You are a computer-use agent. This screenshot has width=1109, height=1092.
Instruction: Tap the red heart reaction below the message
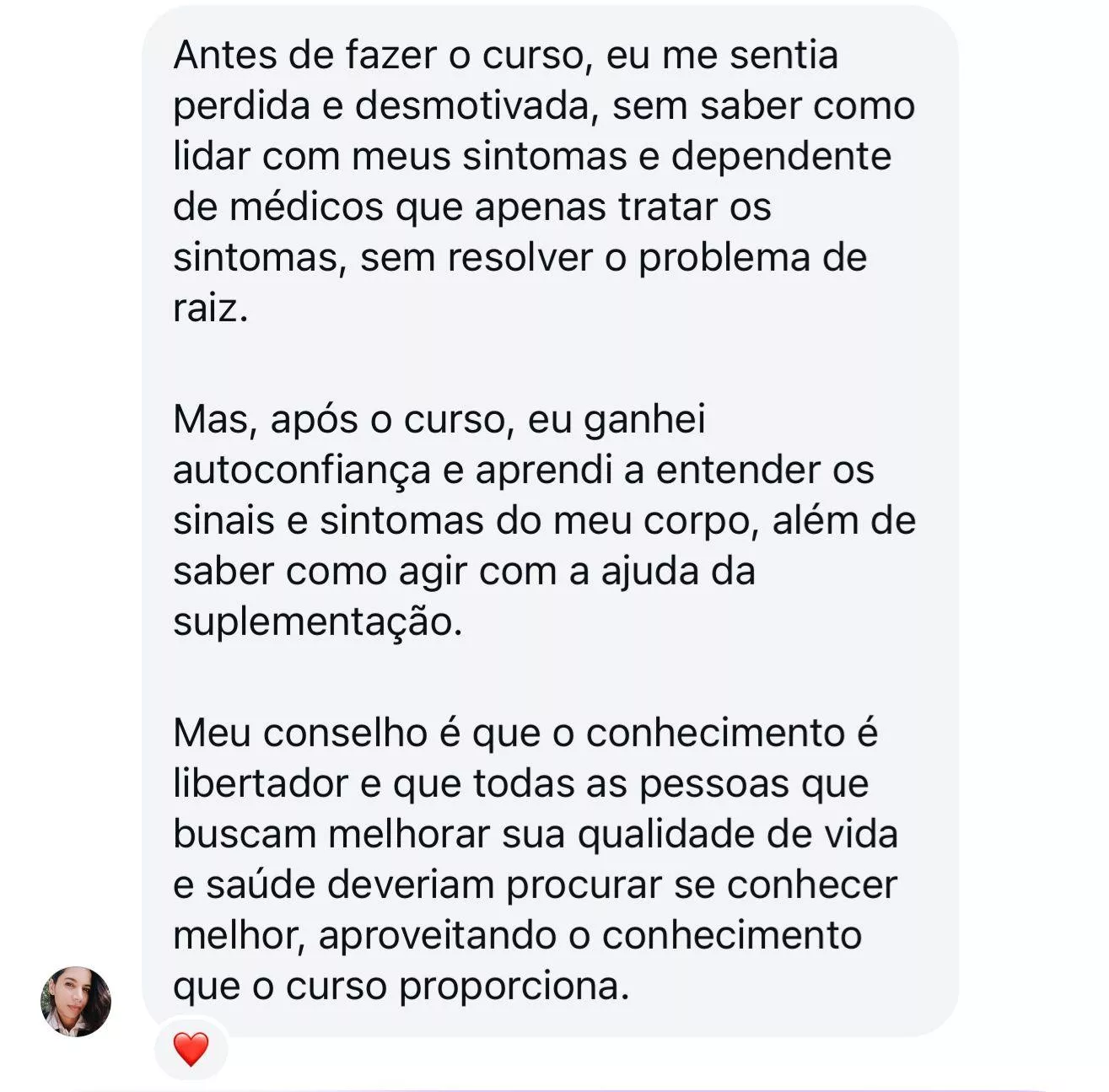(x=191, y=1049)
